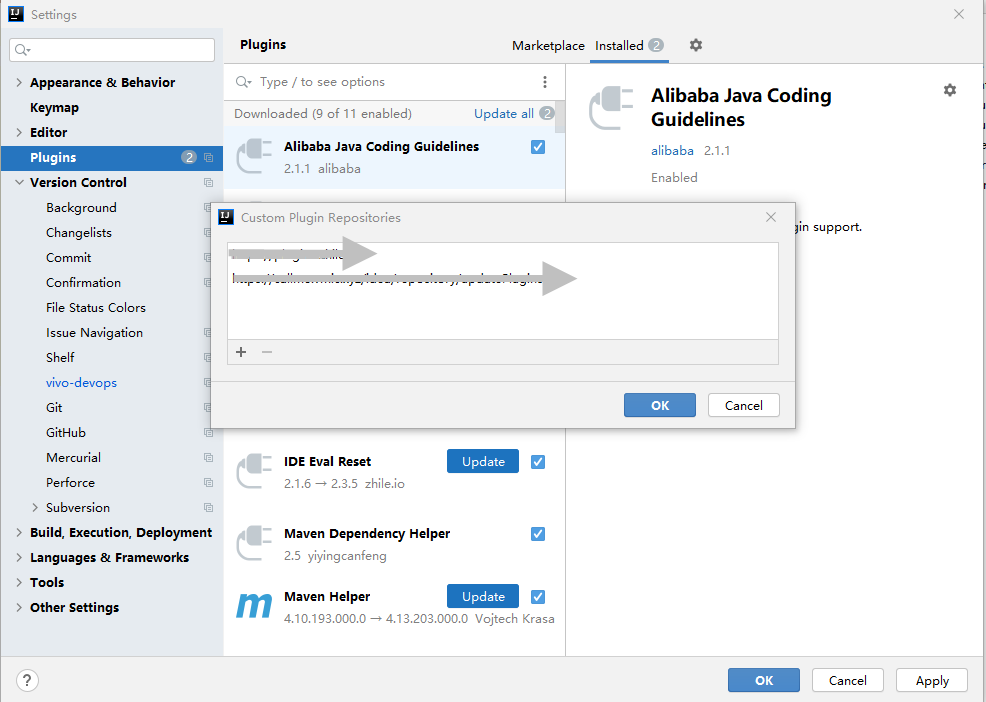This screenshot has width=986, height=702.
Task: Click the plugin search magnifier icon
Action: coord(243,82)
